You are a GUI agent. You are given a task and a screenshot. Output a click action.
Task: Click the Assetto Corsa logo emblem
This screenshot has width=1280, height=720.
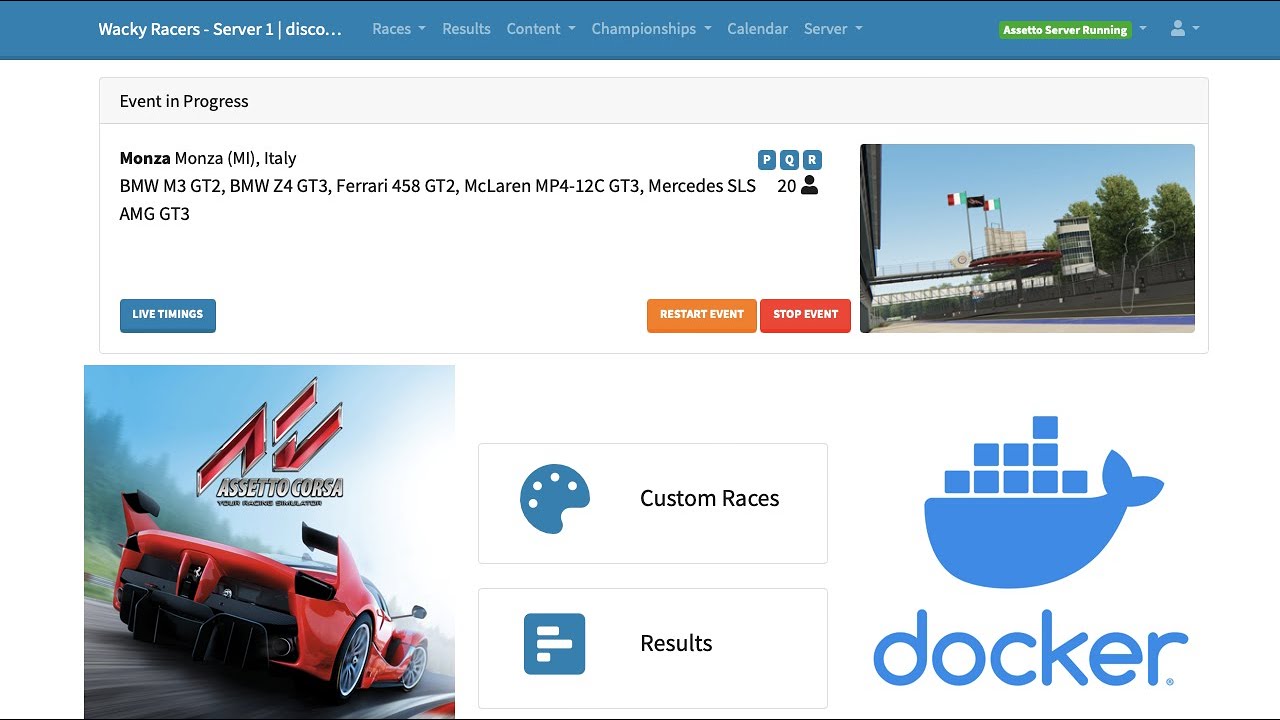[270, 440]
